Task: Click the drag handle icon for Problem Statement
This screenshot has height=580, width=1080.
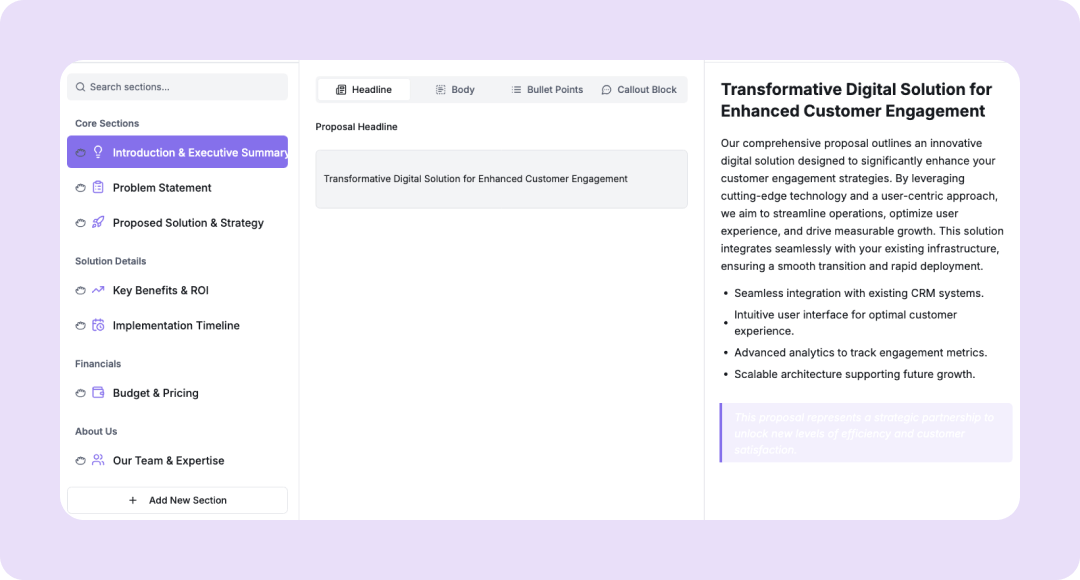Action: tap(80, 188)
